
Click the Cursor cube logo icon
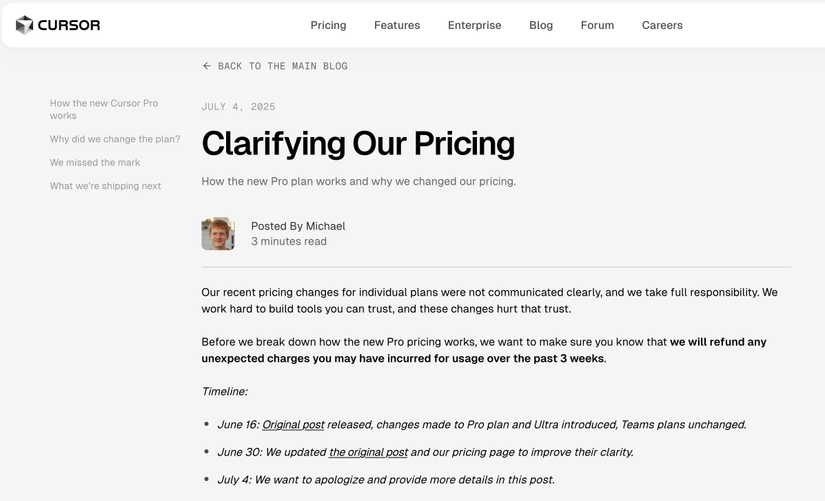pos(24,25)
